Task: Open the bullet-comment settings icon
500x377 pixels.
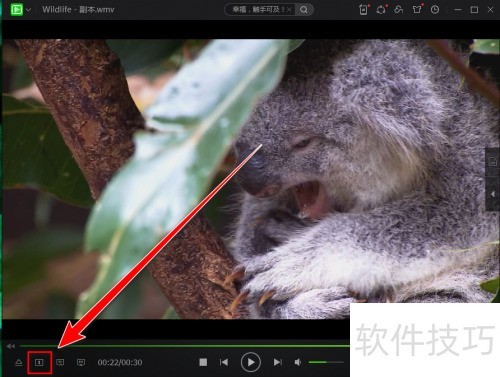Action: click(81, 362)
